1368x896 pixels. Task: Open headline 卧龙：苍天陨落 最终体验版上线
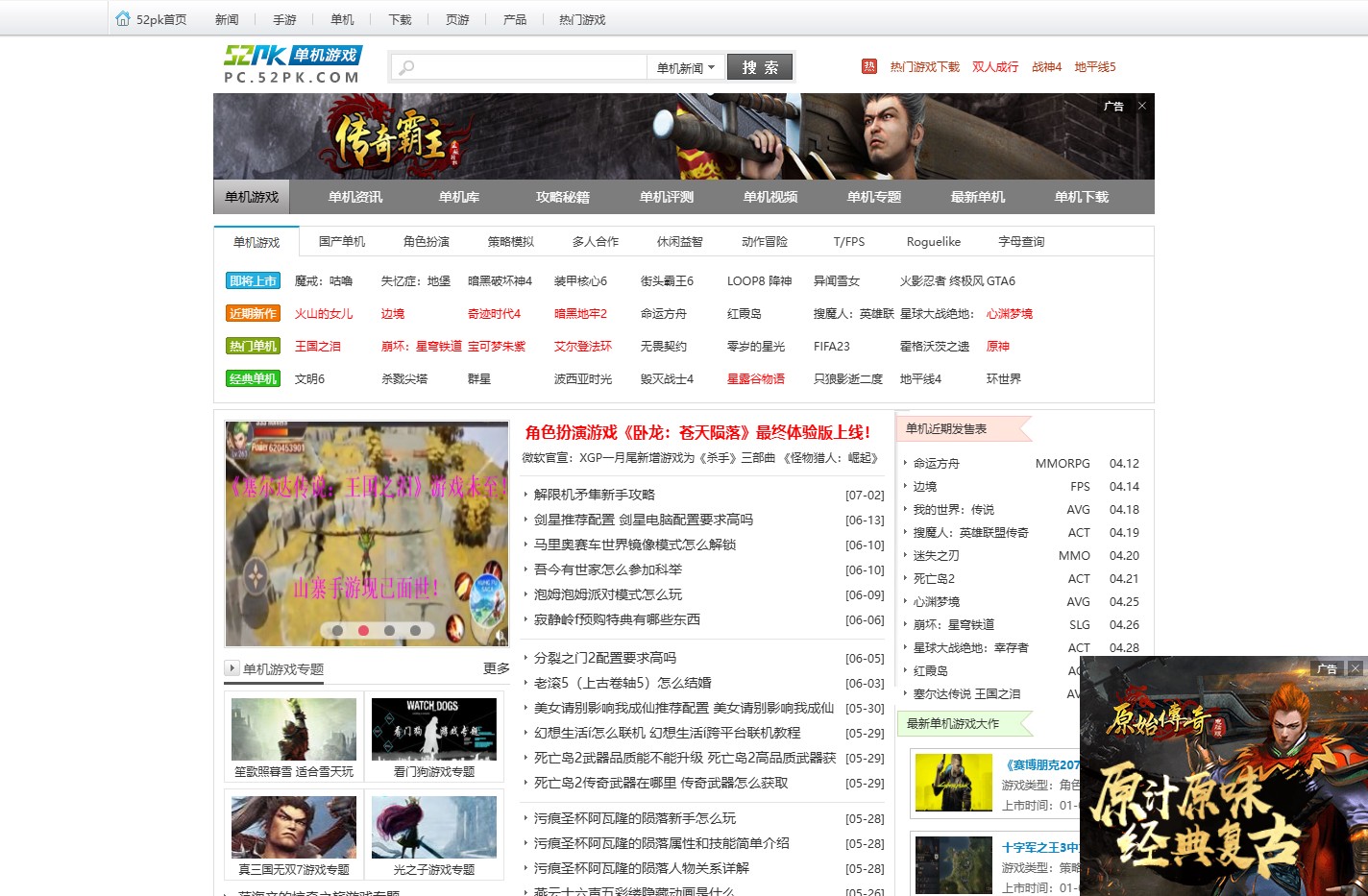click(x=697, y=433)
